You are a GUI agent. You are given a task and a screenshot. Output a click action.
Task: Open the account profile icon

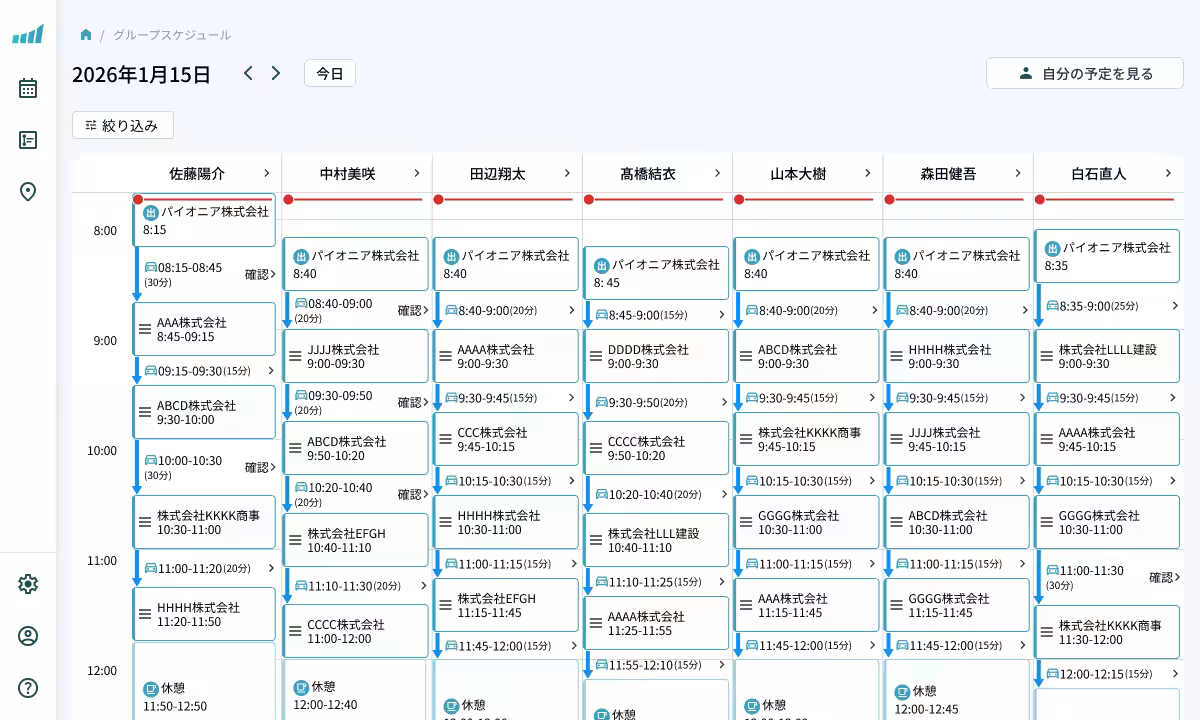coord(28,636)
